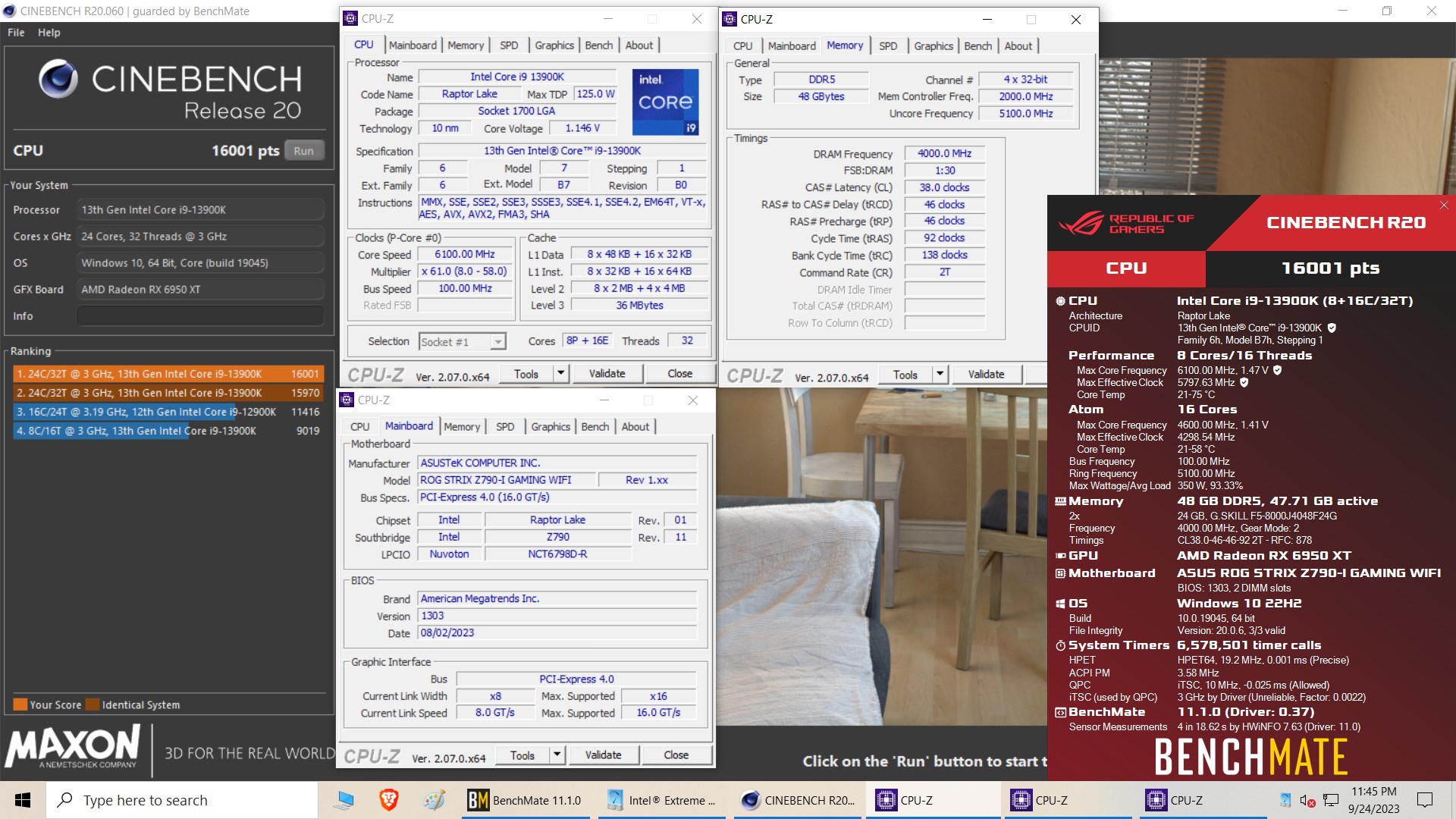Run the Cinebench CPU benchmark
The width and height of the screenshot is (1456, 819).
pos(304,150)
